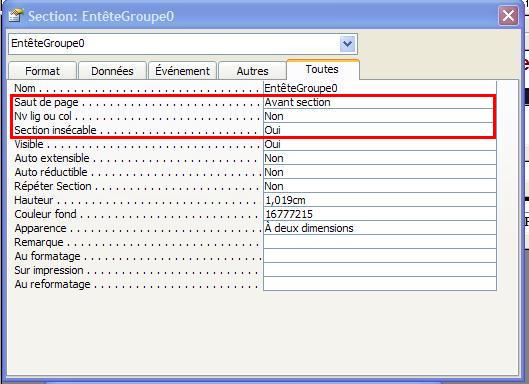Switch to the Données tab
This screenshot has width=529, height=384.
[x=112, y=71]
